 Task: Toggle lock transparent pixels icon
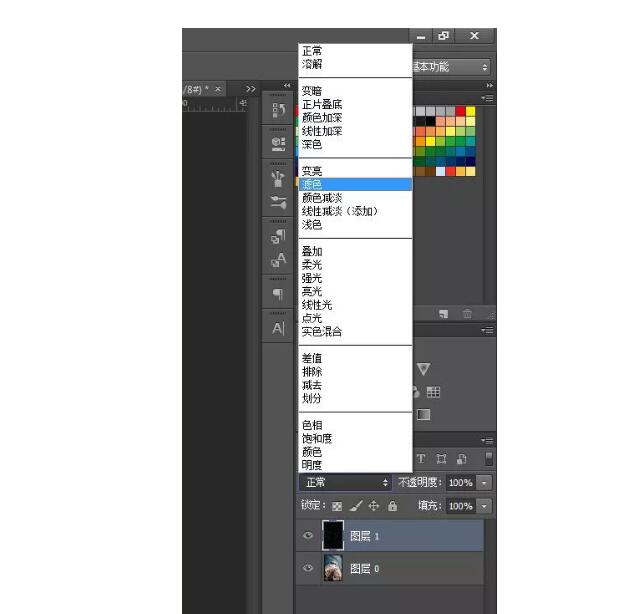[337, 506]
